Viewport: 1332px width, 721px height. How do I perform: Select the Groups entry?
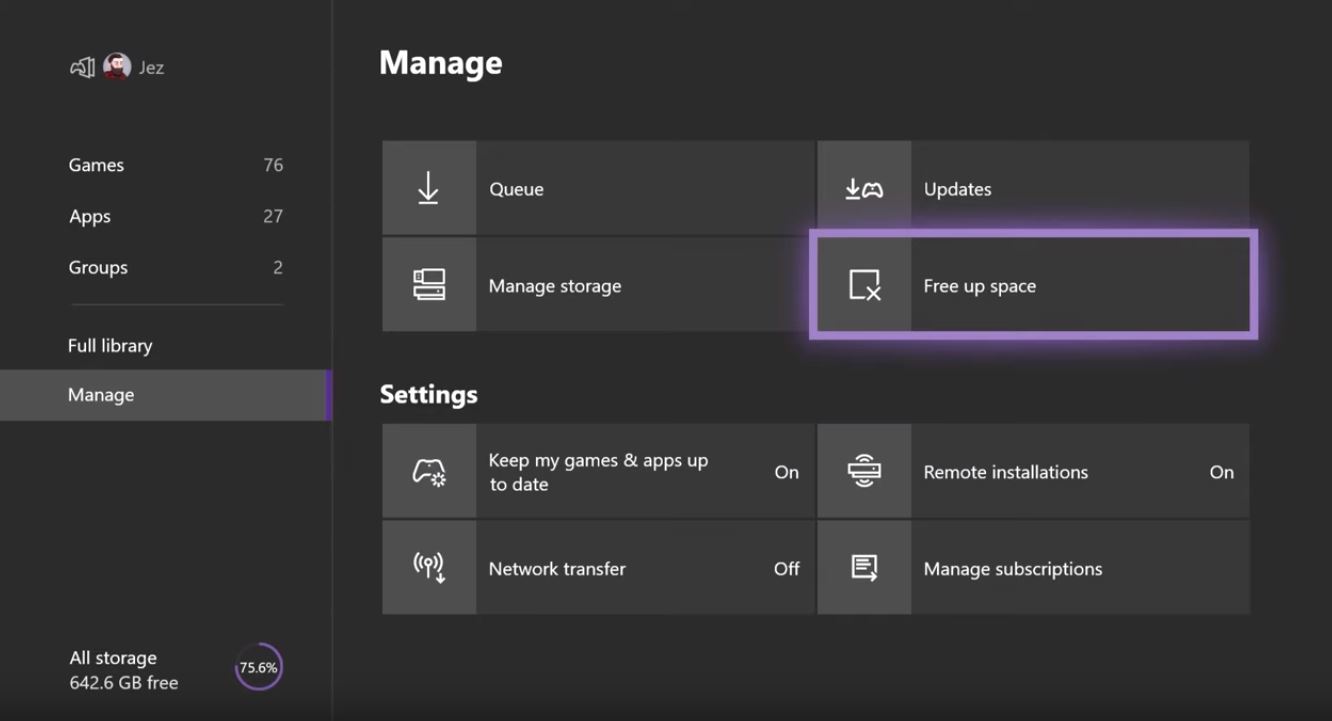97,267
